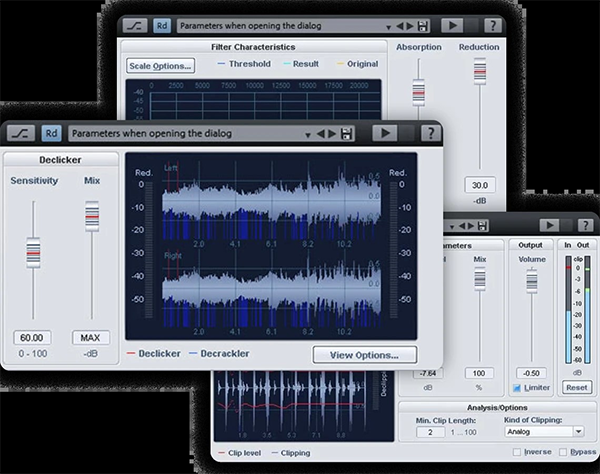Click the Rd button in the Filter Characteristics window

point(162,25)
